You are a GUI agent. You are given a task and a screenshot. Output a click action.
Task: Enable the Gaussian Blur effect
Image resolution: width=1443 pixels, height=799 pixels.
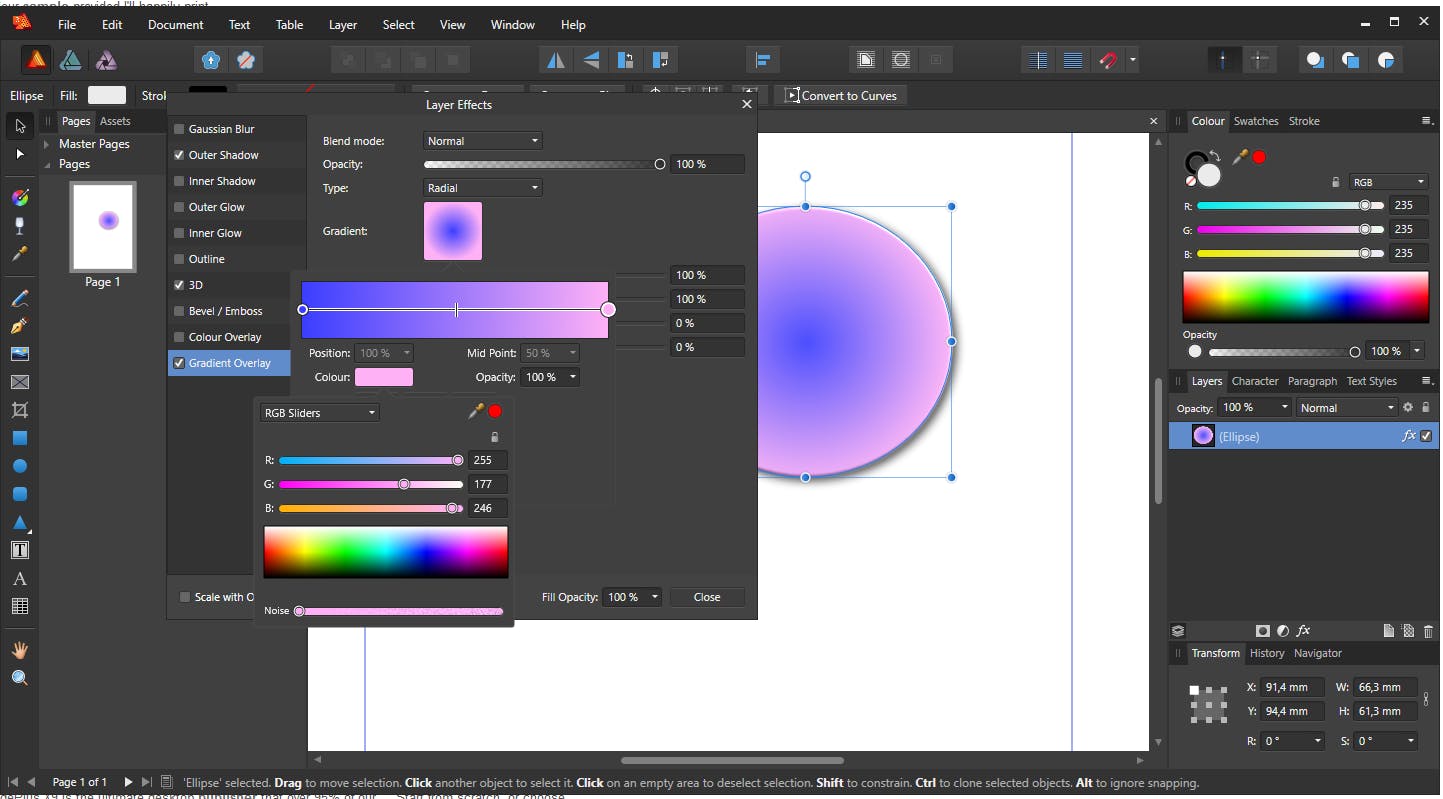click(179, 129)
